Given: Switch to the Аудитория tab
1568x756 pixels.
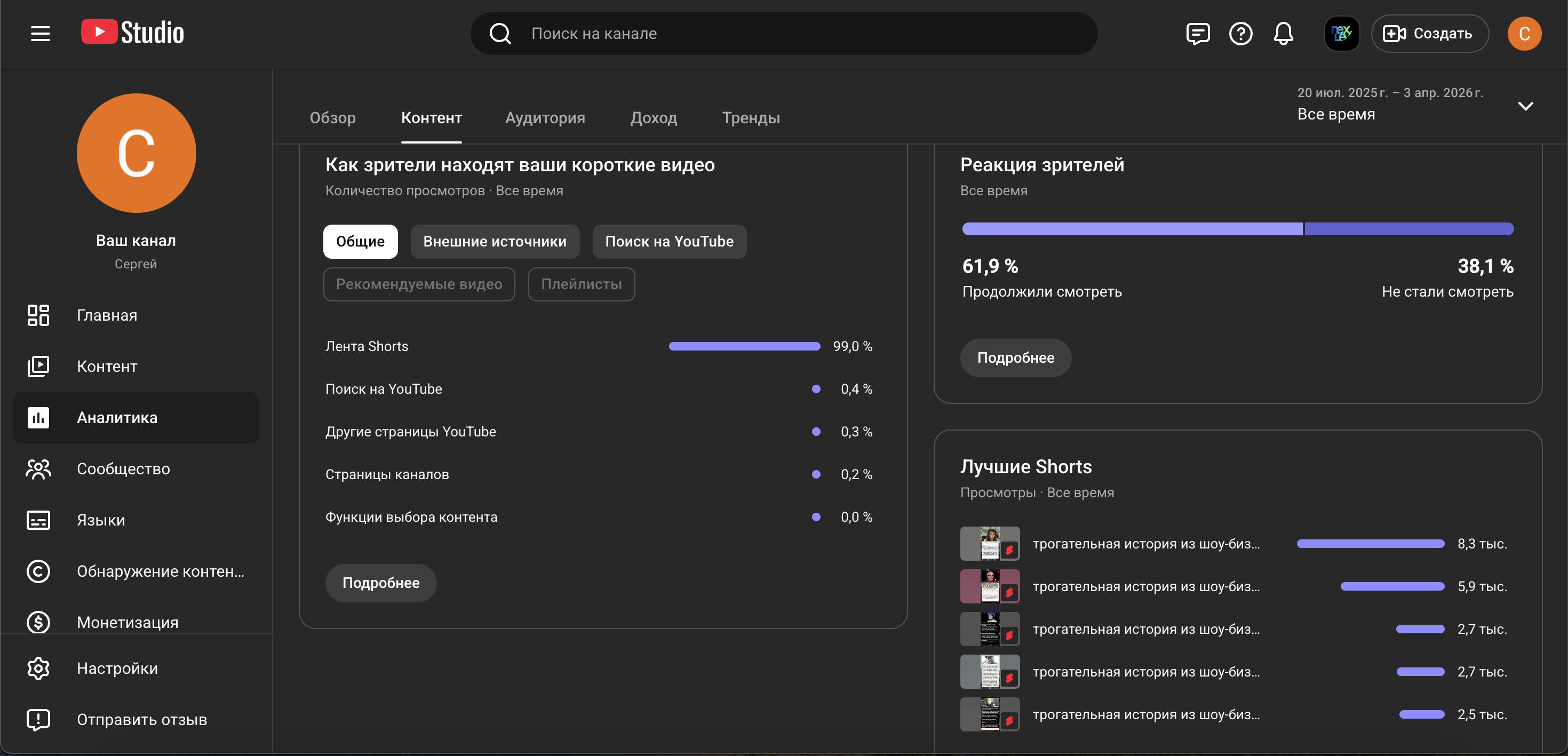Looking at the screenshot, I should click(x=545, y=117).
